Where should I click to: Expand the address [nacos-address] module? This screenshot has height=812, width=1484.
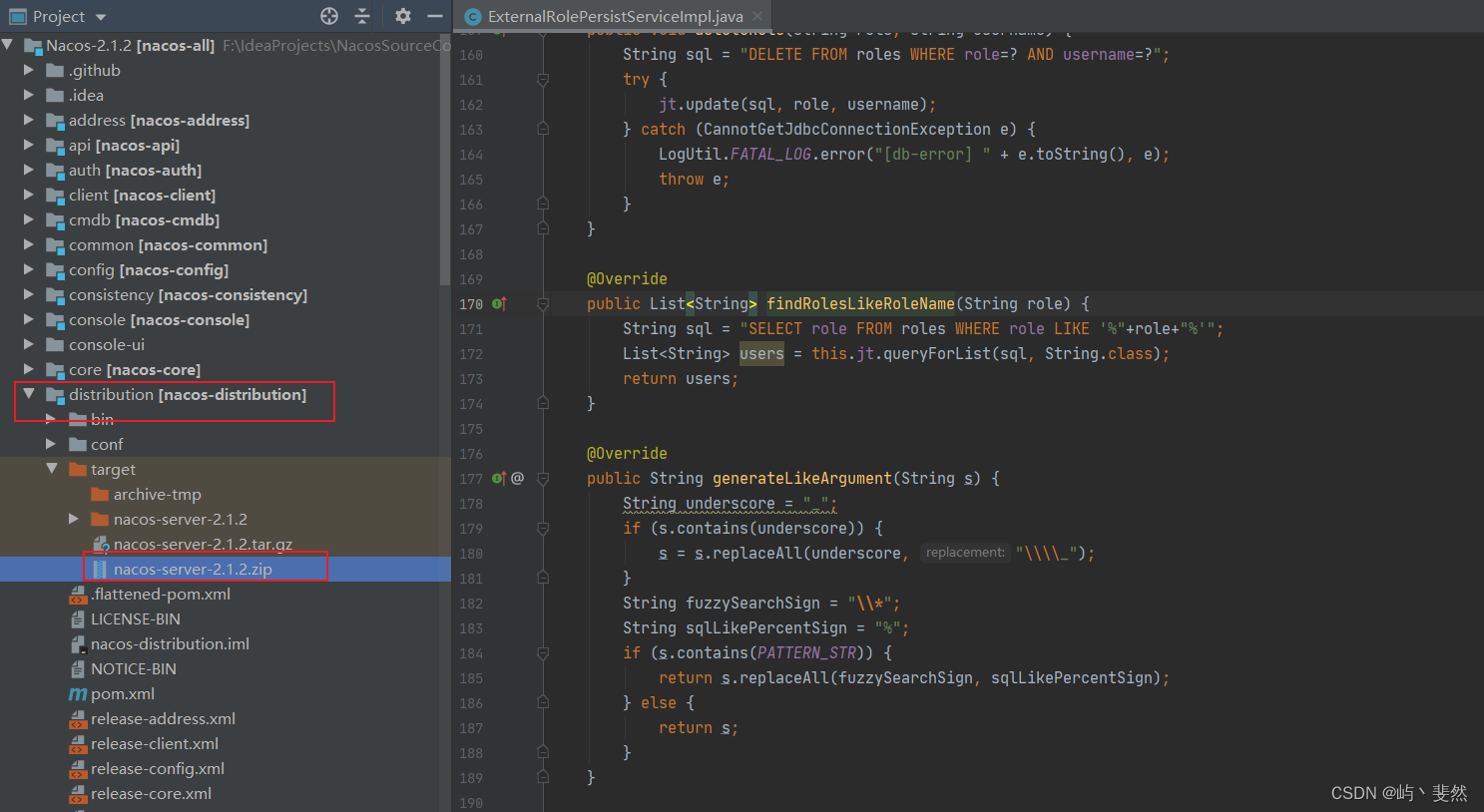[29, 120]
